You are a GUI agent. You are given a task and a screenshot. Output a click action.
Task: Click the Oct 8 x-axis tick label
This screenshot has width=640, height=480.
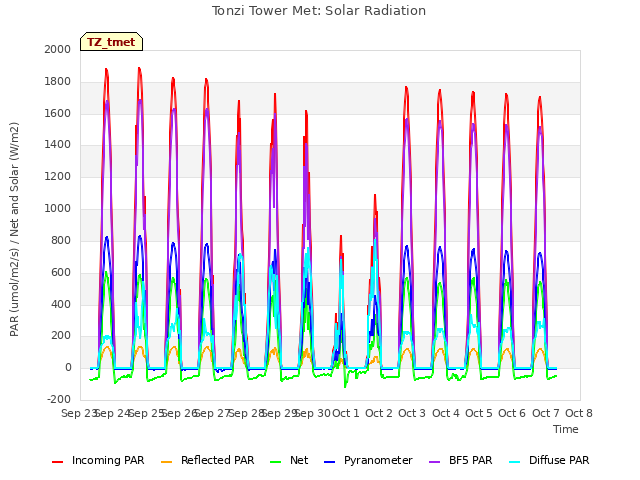pos(579,413)
